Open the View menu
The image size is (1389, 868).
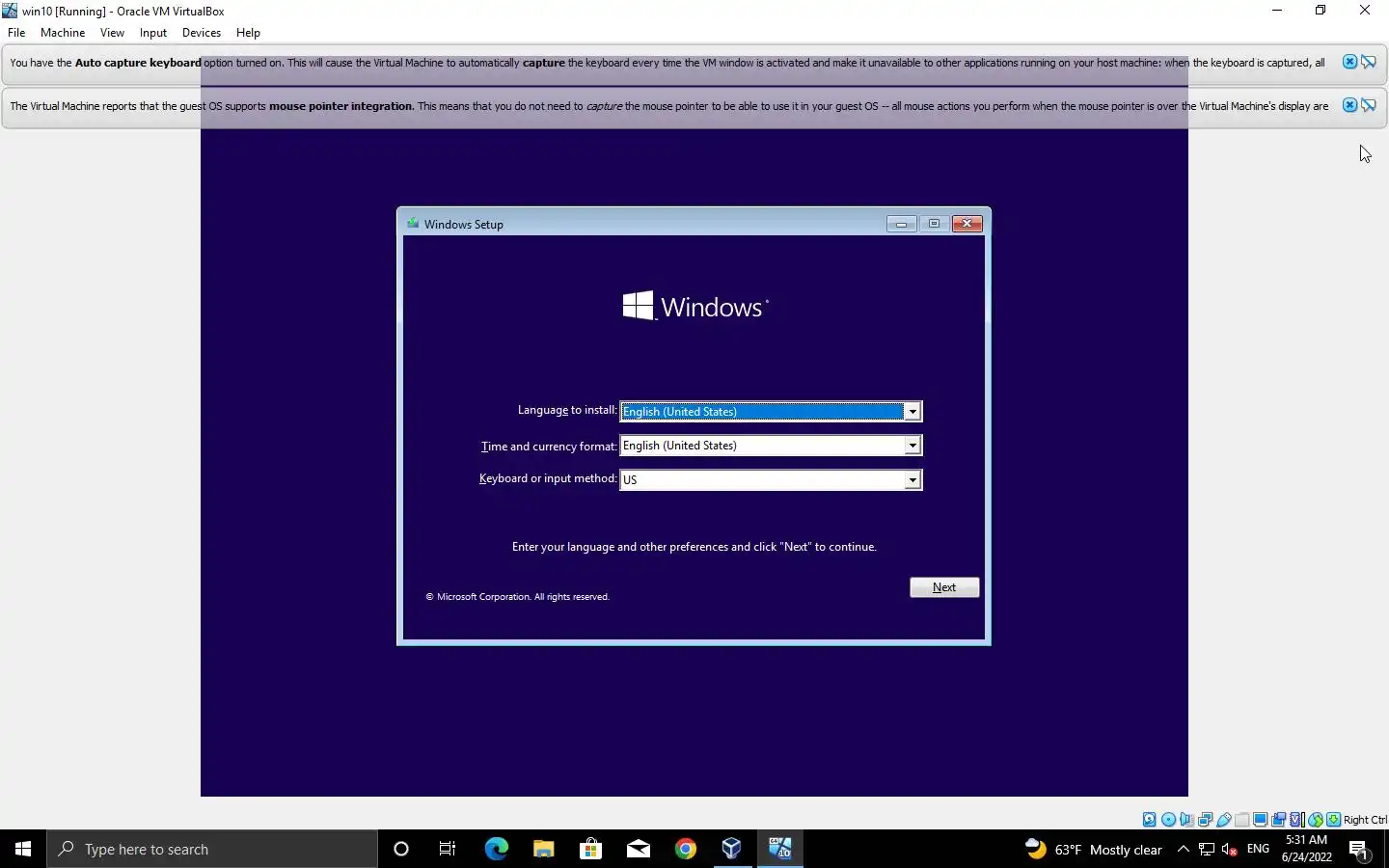(112, 33)
